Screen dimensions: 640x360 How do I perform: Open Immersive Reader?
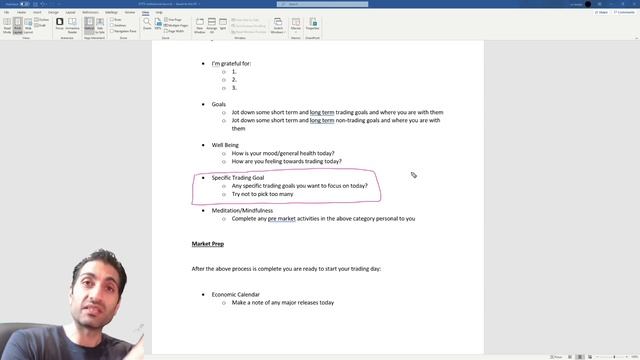[72, 26]
